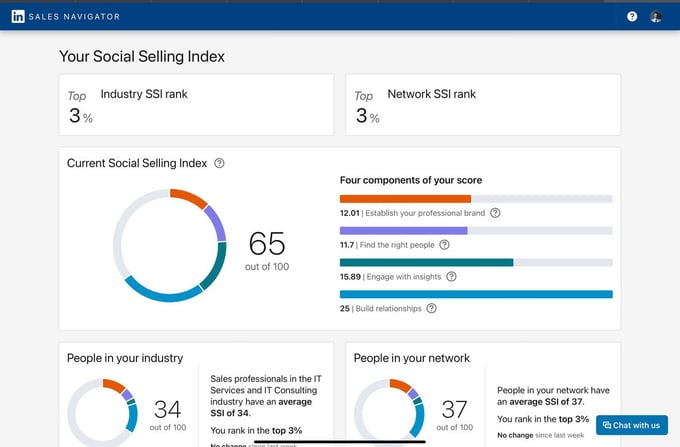Click the Your Social Selling Index title

tap(142, 56)
